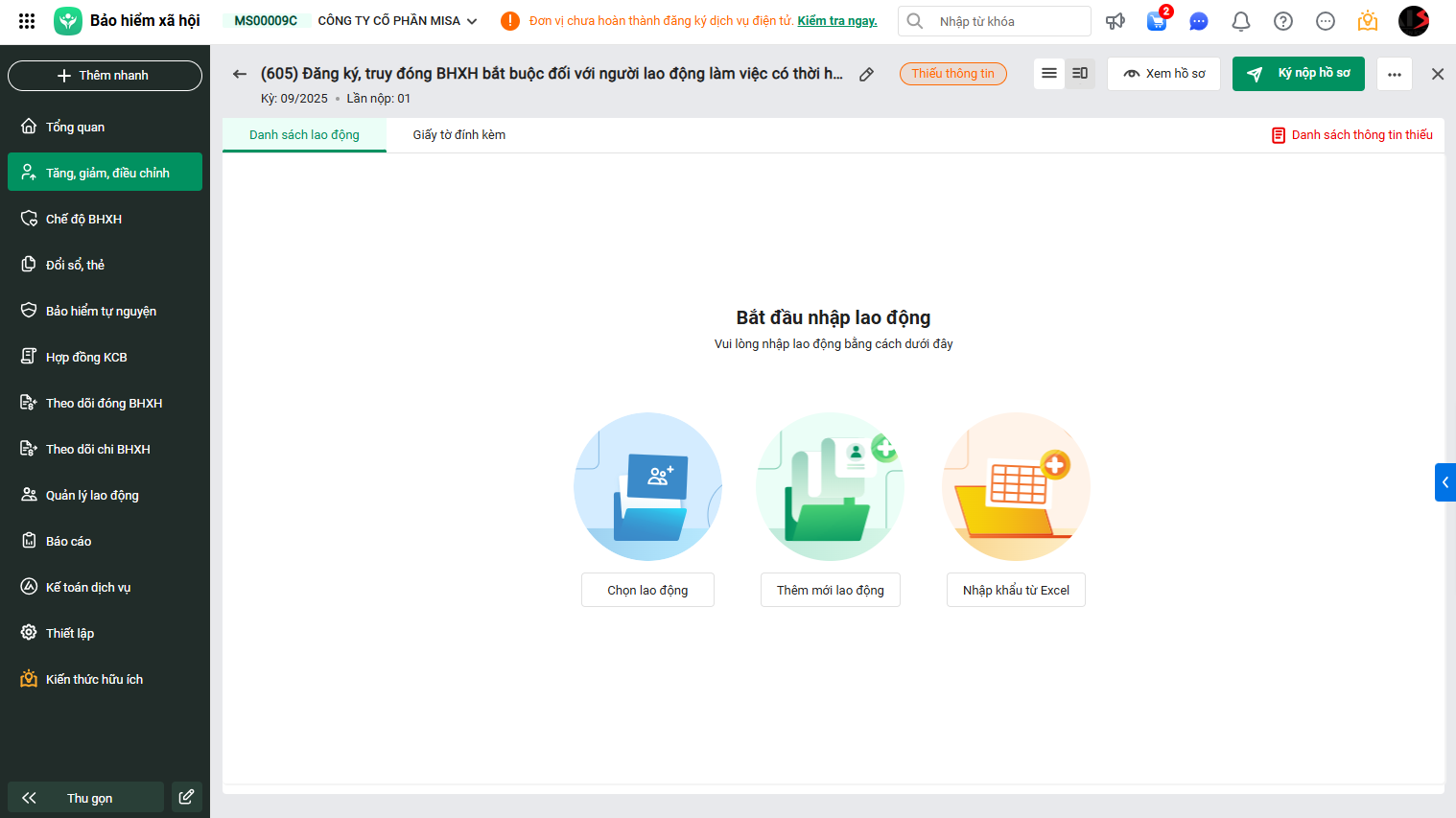Click the Thiếu thông tin status badge

[x=953, y=74]
